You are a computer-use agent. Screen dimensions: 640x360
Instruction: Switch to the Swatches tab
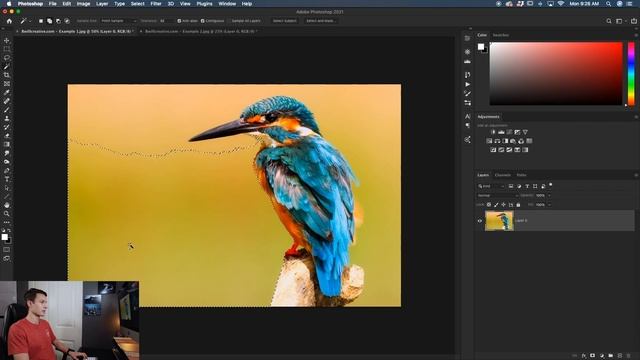click(x=500, y=35)
